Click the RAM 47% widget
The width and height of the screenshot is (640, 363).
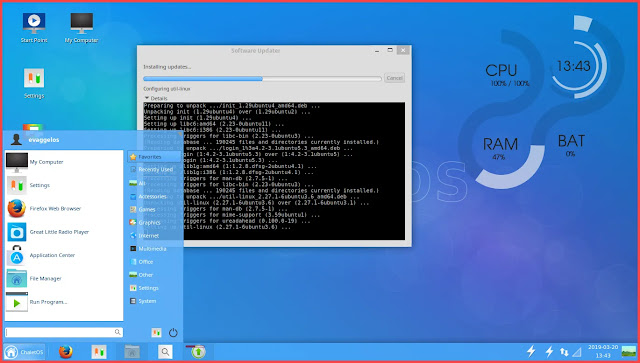coord(500,148)
